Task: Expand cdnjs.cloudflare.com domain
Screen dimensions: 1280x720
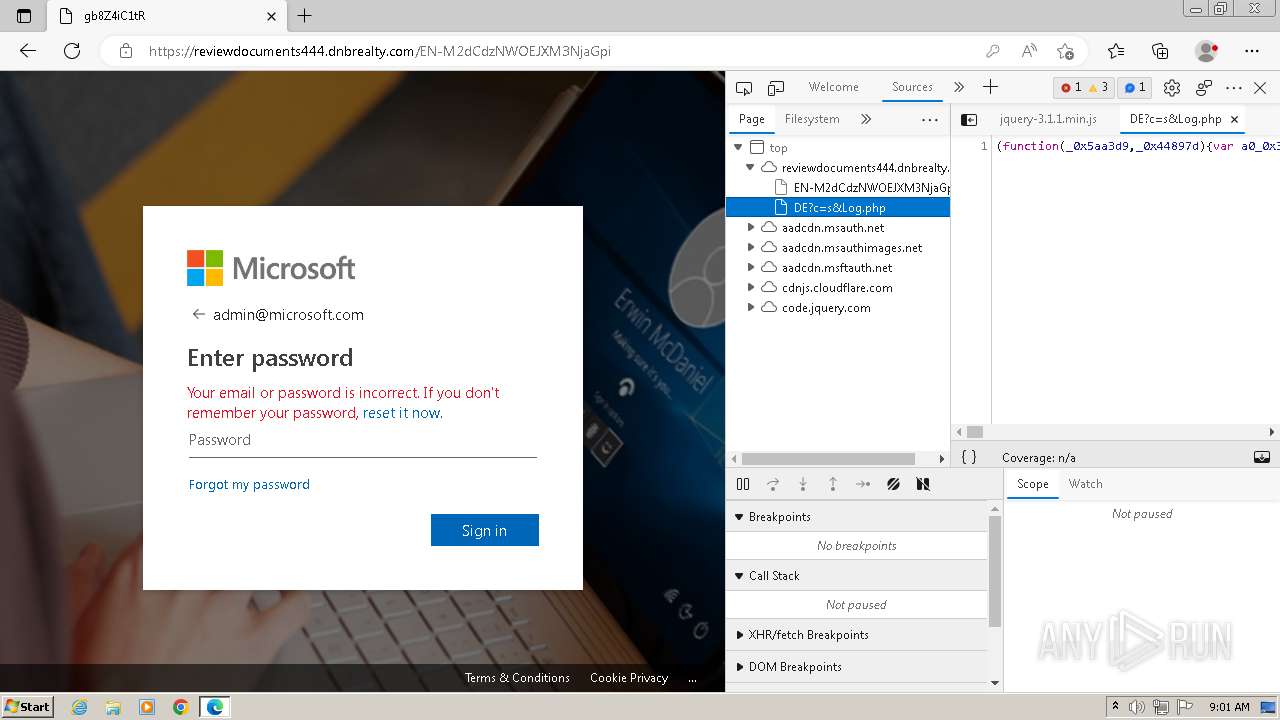Action: pos(751,288)
